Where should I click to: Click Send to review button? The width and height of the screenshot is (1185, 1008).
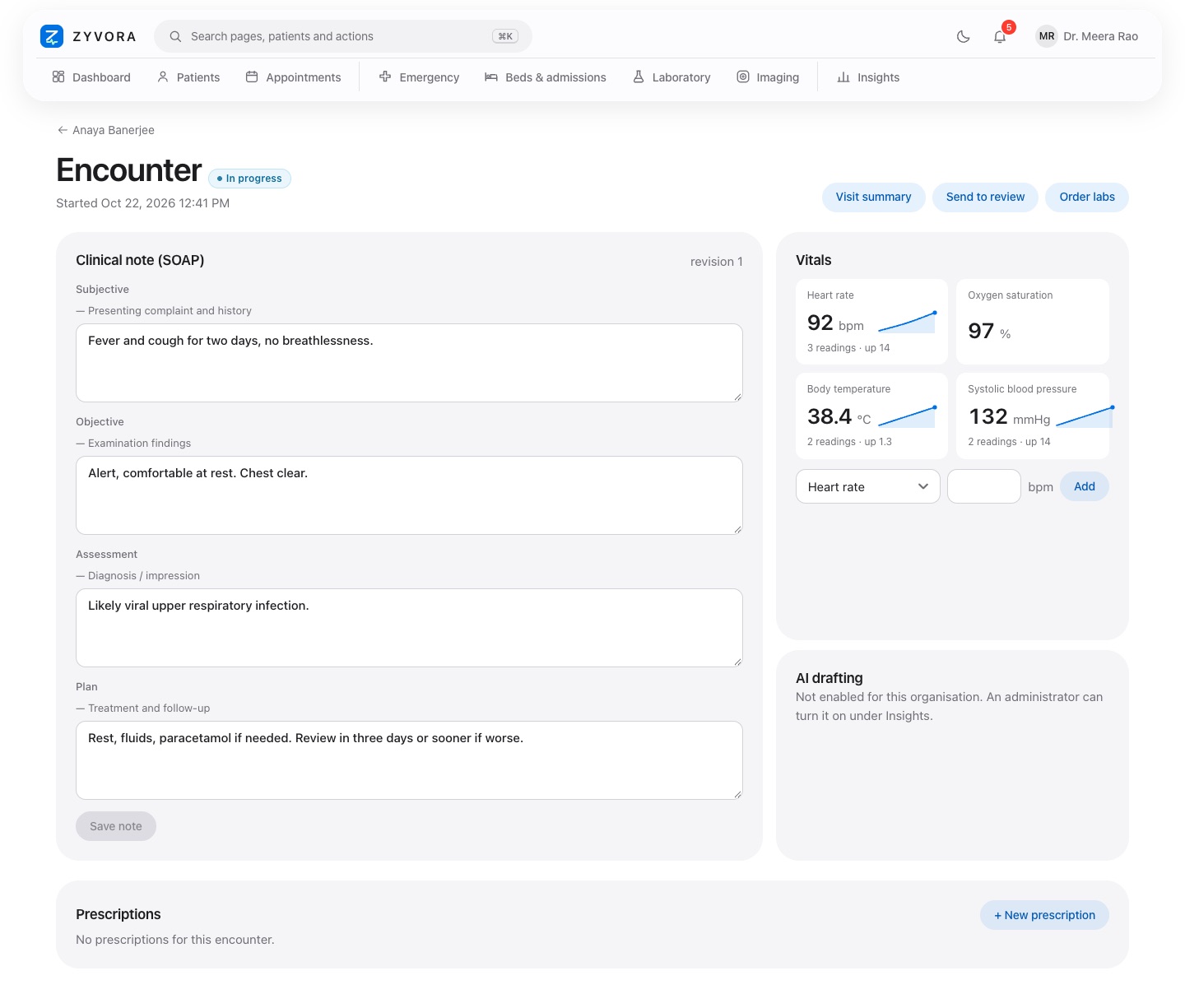[x=985, y=197]
